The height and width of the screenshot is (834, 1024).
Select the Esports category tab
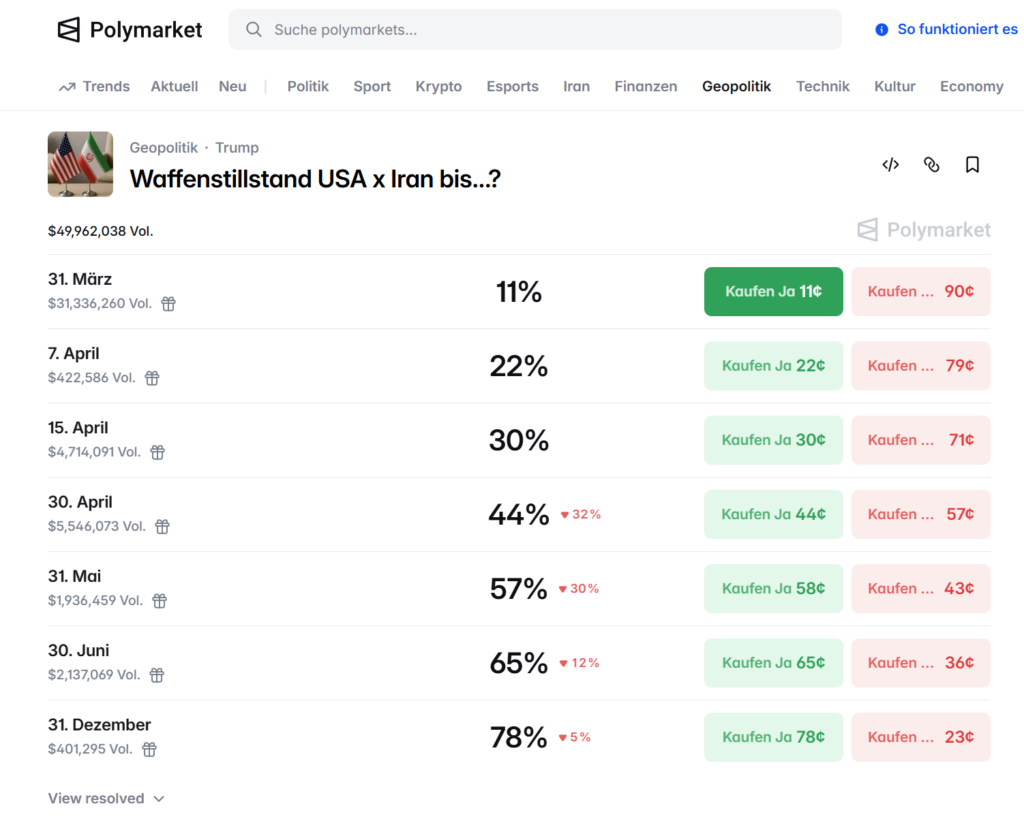[x=512, y=86]
